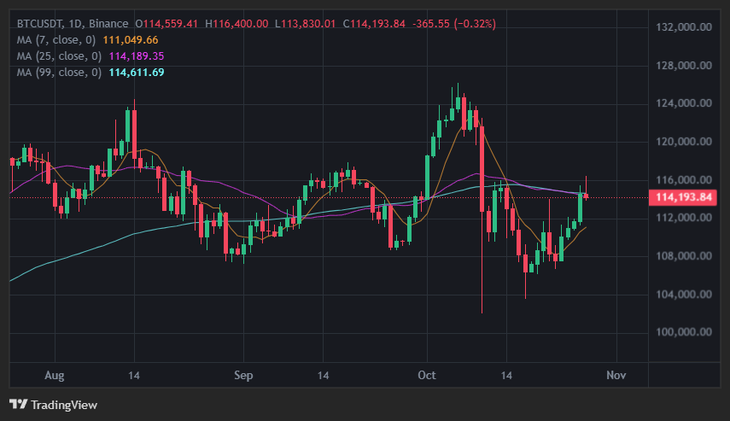The width and height of the screenshot is (730, 421).
Task: Click the 124,000.00 price scale label
Action: (x=684, y=103)
